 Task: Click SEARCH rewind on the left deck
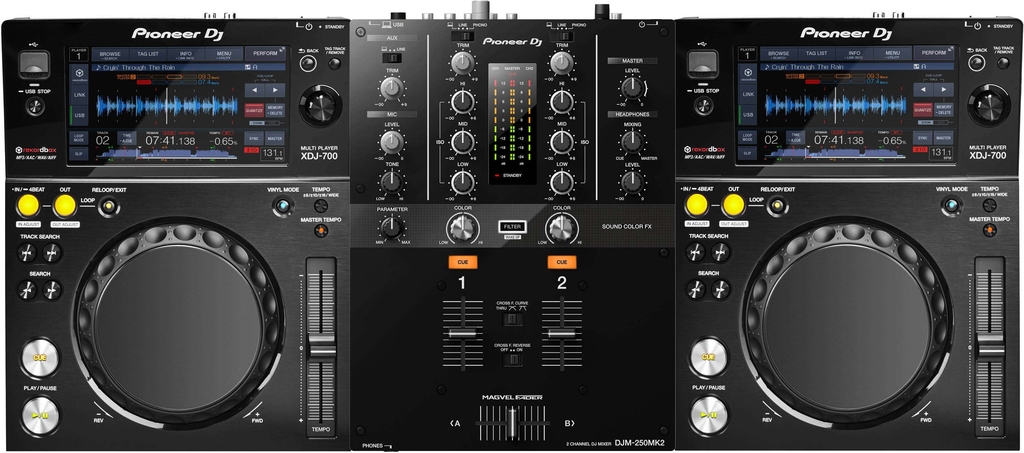tap(26, 290)
